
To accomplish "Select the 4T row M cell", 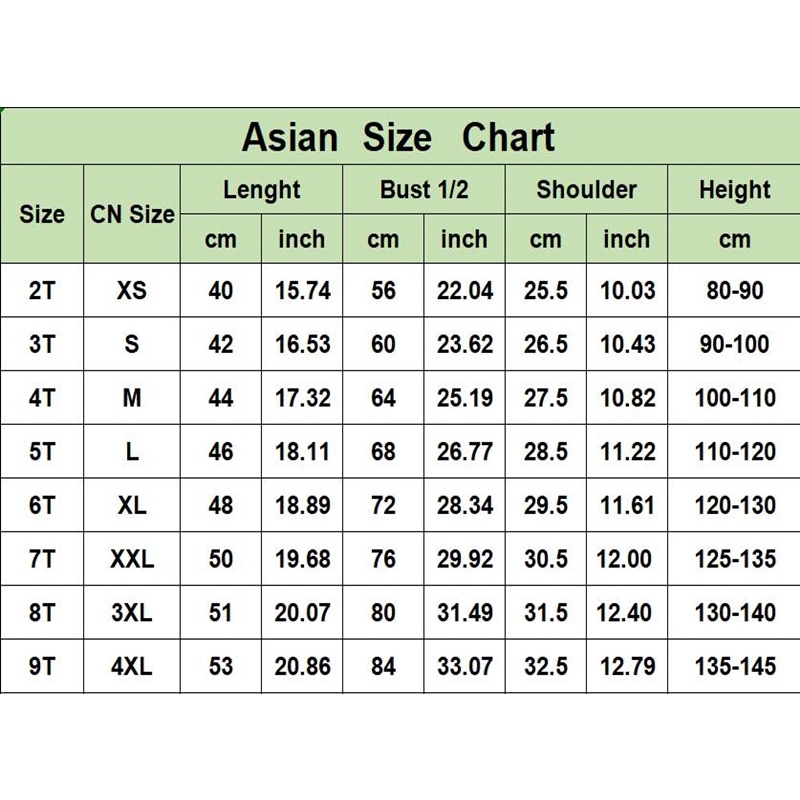I will point(132,398).
